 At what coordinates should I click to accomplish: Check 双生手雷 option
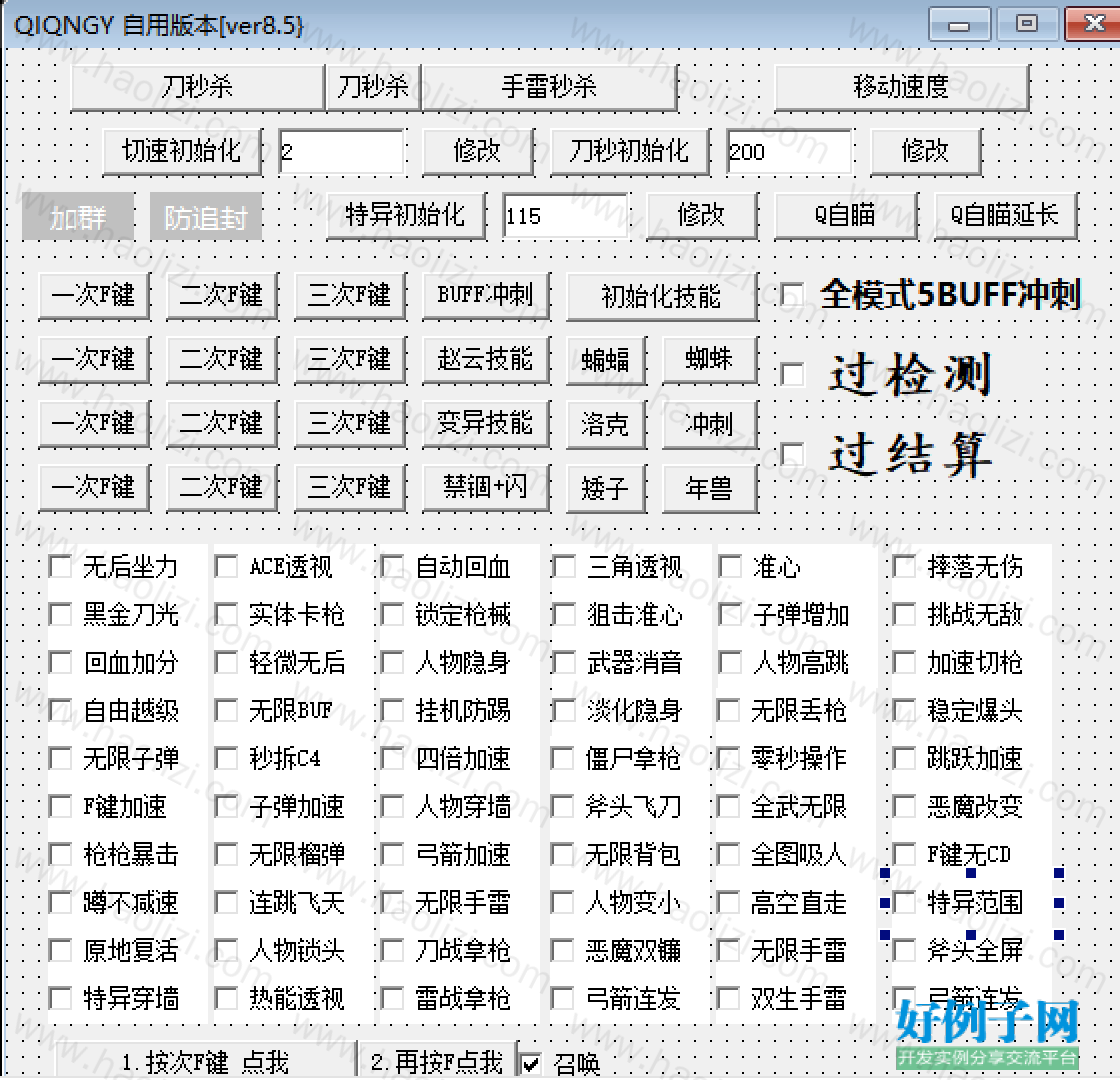728,999
